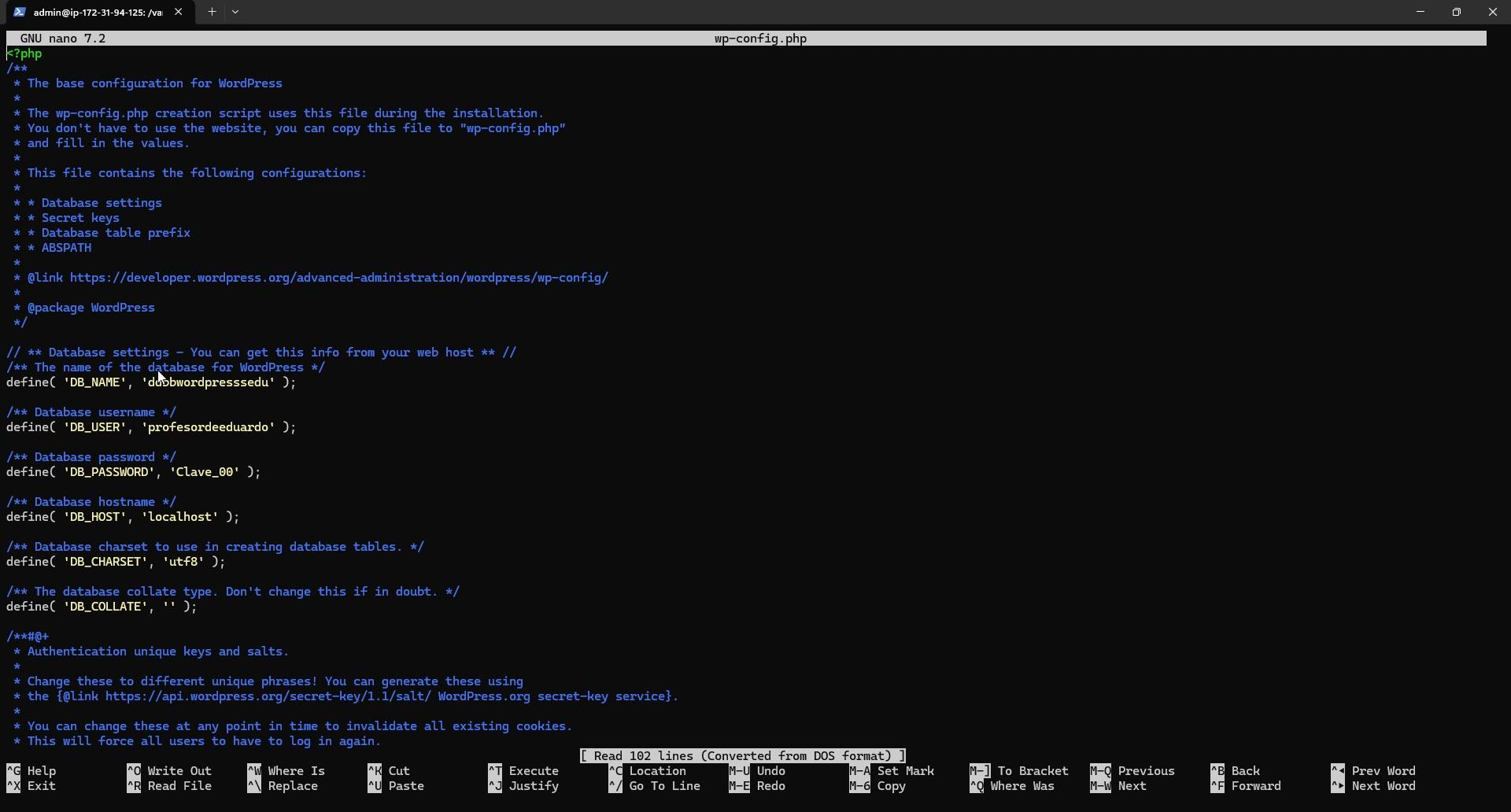Click the 'DB_CHARSET' constant in the define line

coord(106,562)
